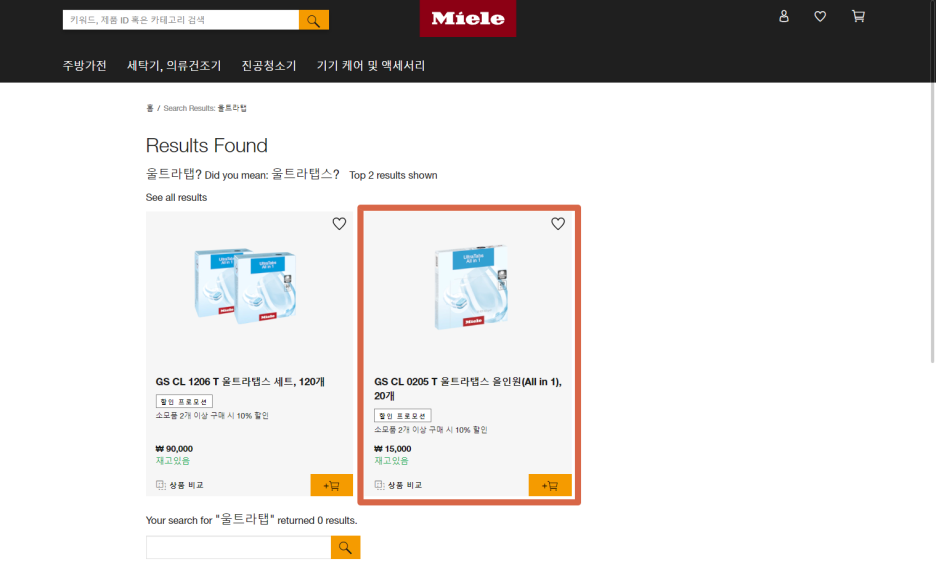Viewport: 936px width, 572px height.
Task: Click the Results Found heading
Action: 207,146
